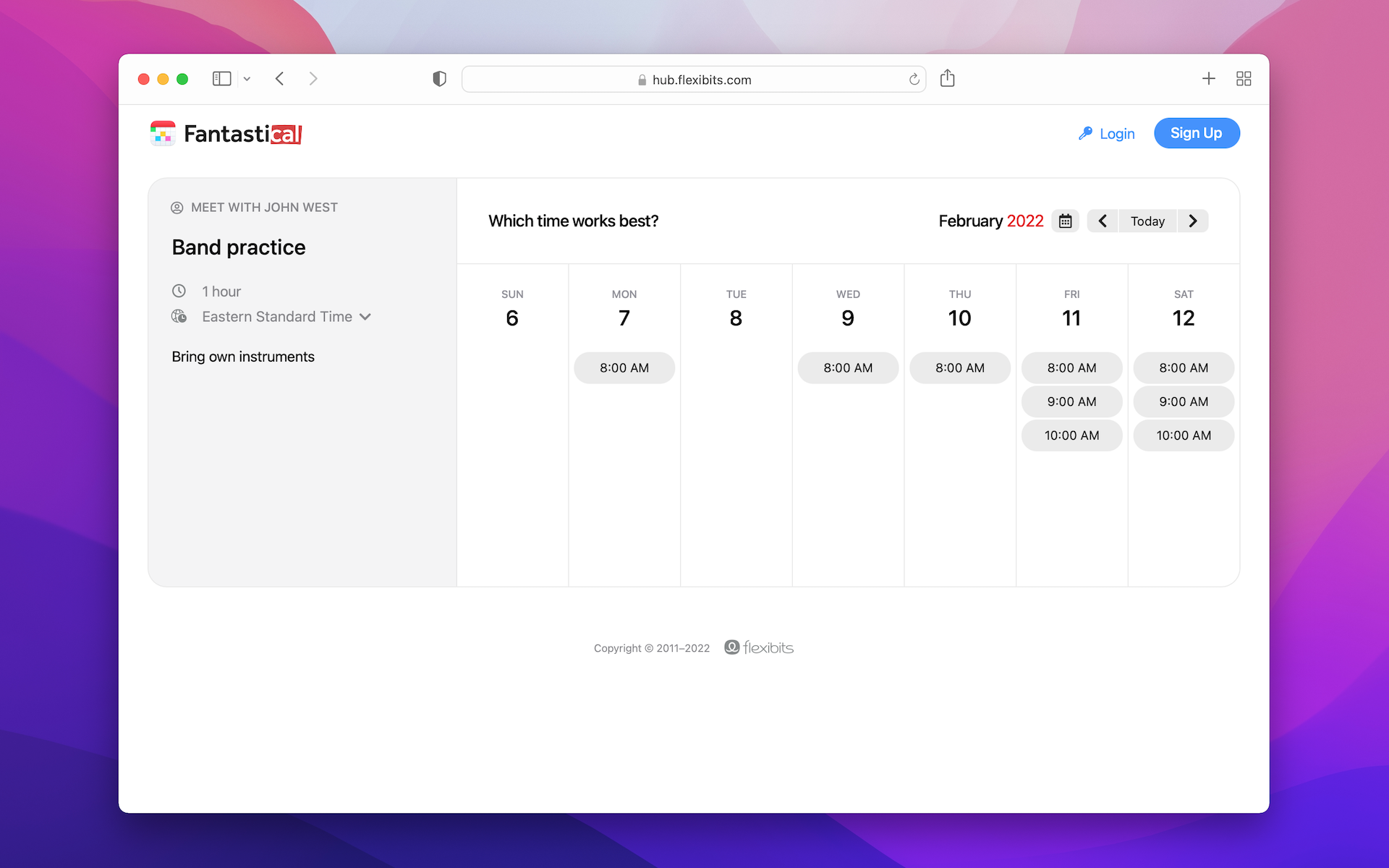Select Saturday 12 at 9:00 AM
This screenshot has width=1389, height=868.
[1184, 402]
